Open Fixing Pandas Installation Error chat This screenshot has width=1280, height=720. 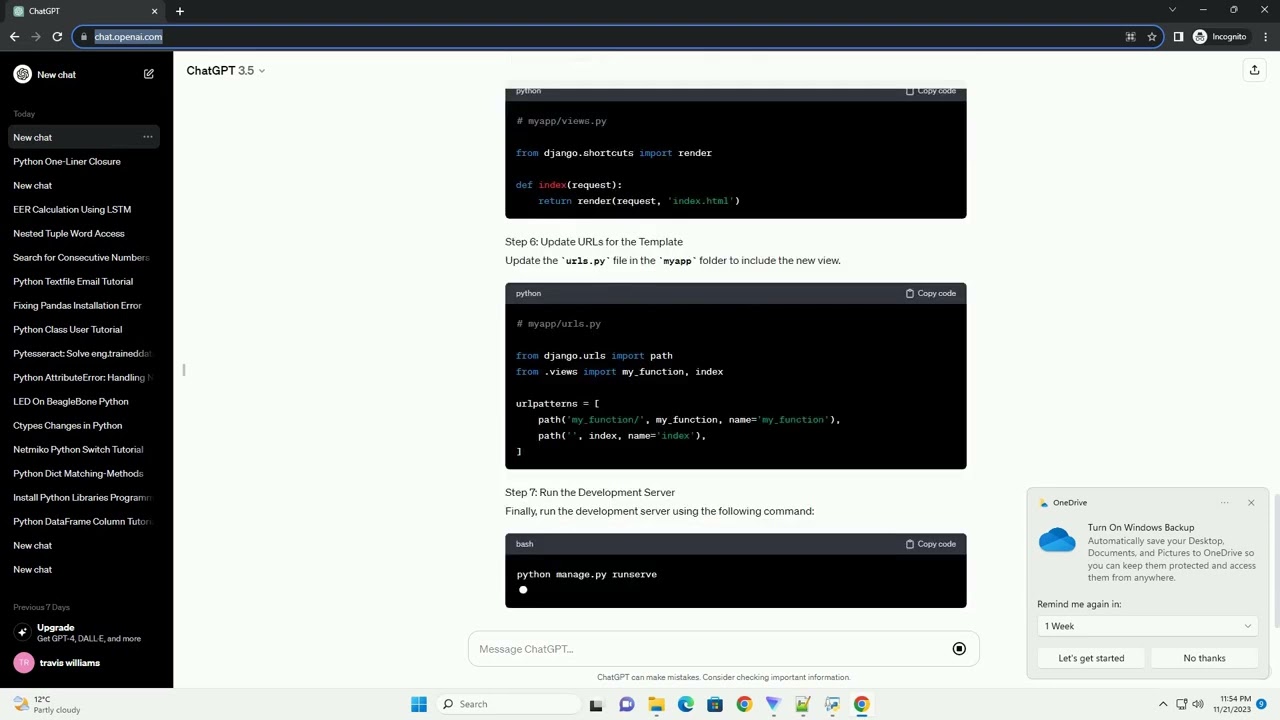tap(77, 305)
